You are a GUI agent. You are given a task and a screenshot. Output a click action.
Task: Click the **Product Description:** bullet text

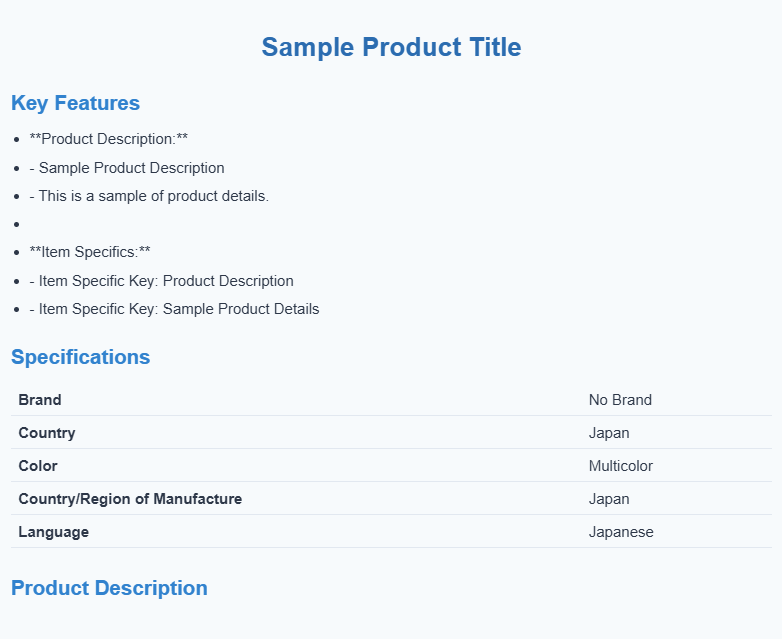pos(109,139)
